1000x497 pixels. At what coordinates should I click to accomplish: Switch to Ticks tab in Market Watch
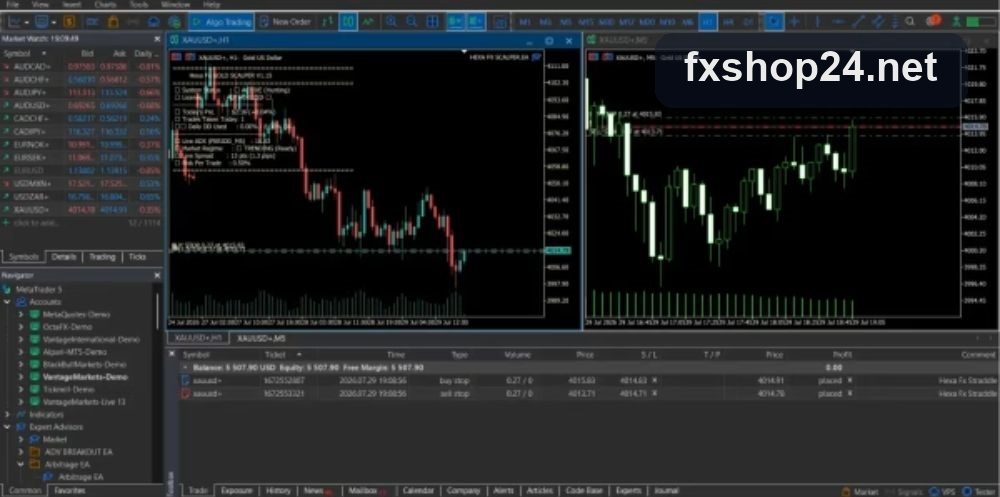137,256
